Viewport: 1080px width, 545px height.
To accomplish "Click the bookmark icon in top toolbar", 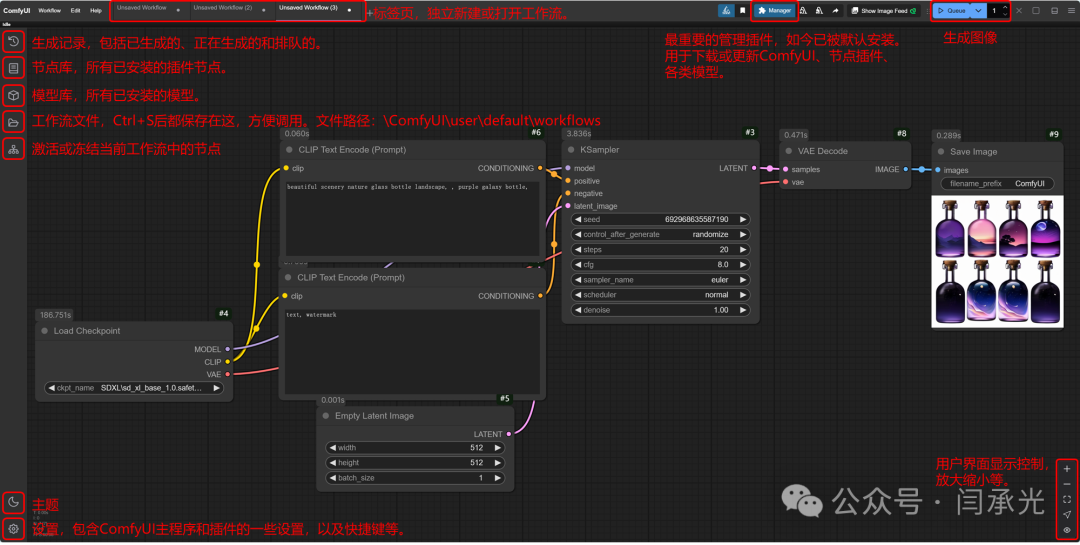I will [x=742, y=10].
